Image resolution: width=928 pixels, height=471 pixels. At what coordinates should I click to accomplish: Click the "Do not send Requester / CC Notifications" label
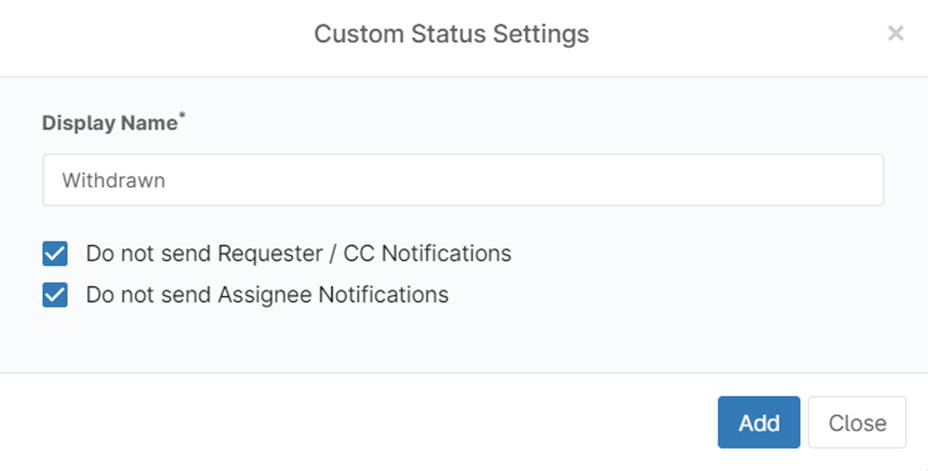(298, 254)
